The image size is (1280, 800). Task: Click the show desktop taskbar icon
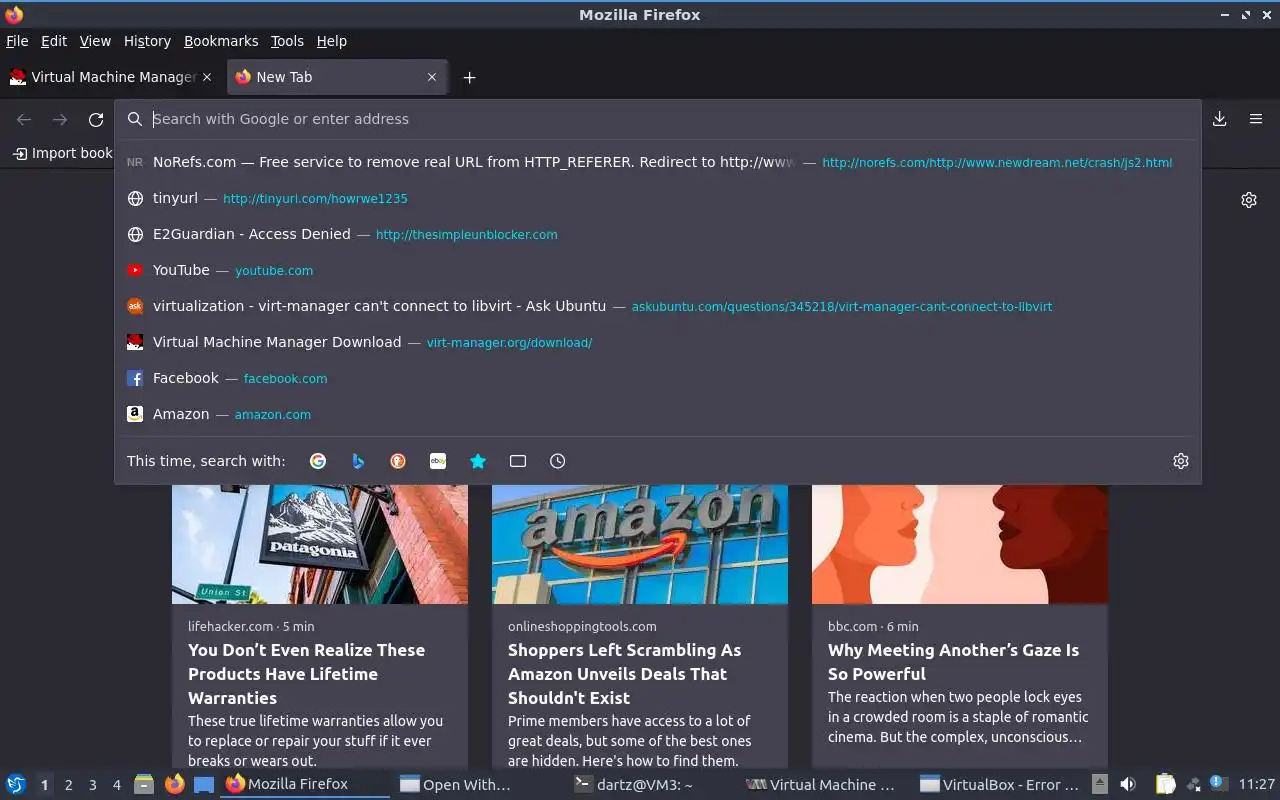[x=204, y=784]
